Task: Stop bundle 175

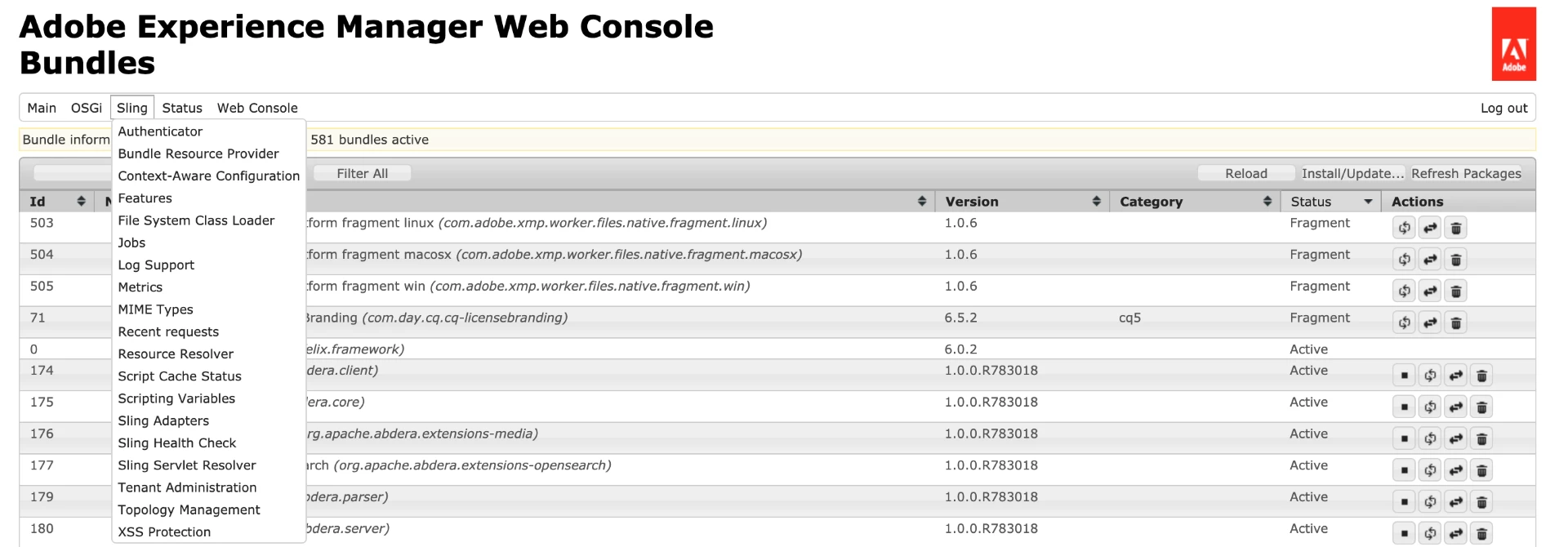Action: tap(1404, 407)
